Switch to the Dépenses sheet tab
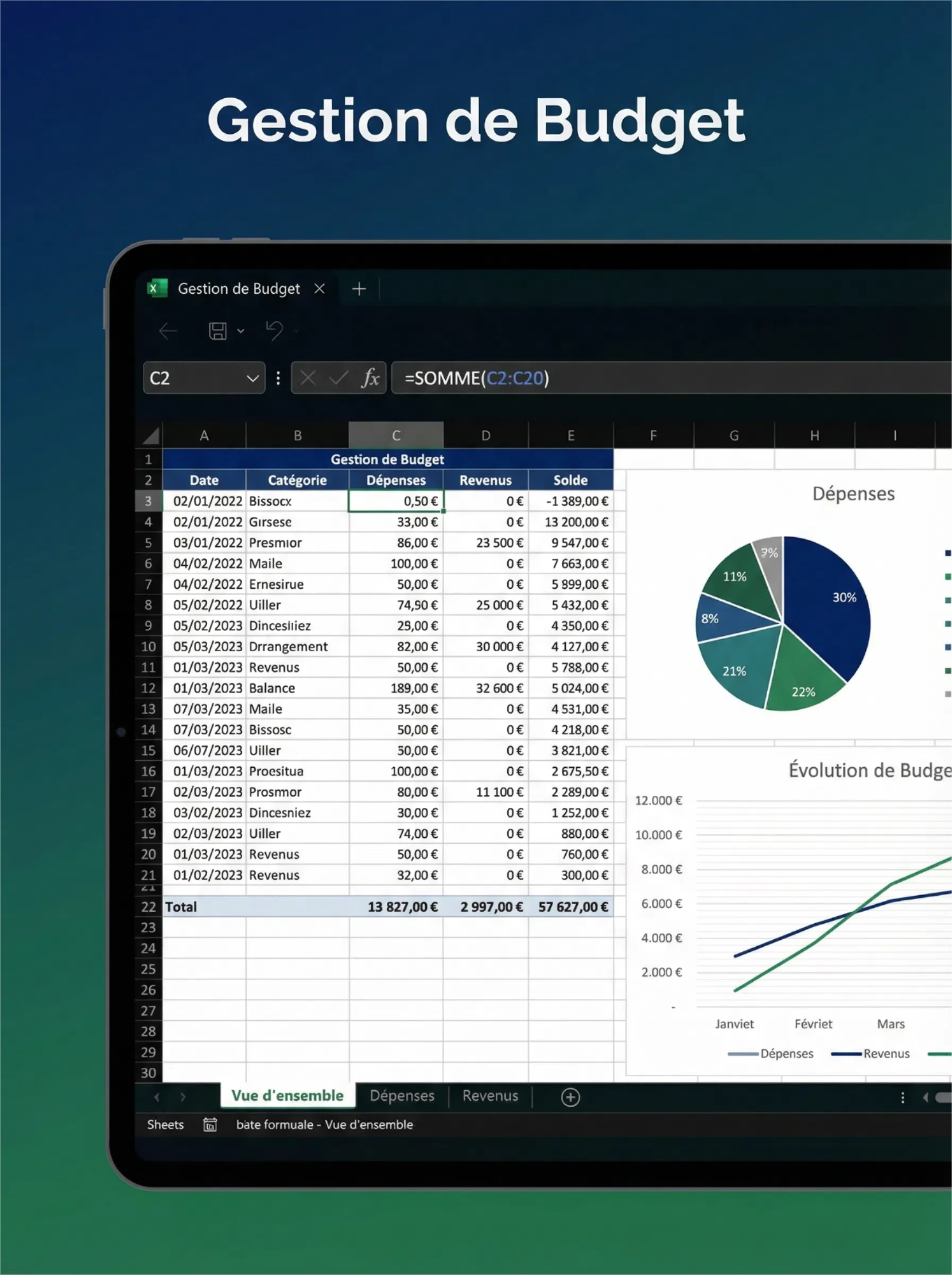The width and height of the screenshot is (952, 1275). click(x=402, y=1095)
